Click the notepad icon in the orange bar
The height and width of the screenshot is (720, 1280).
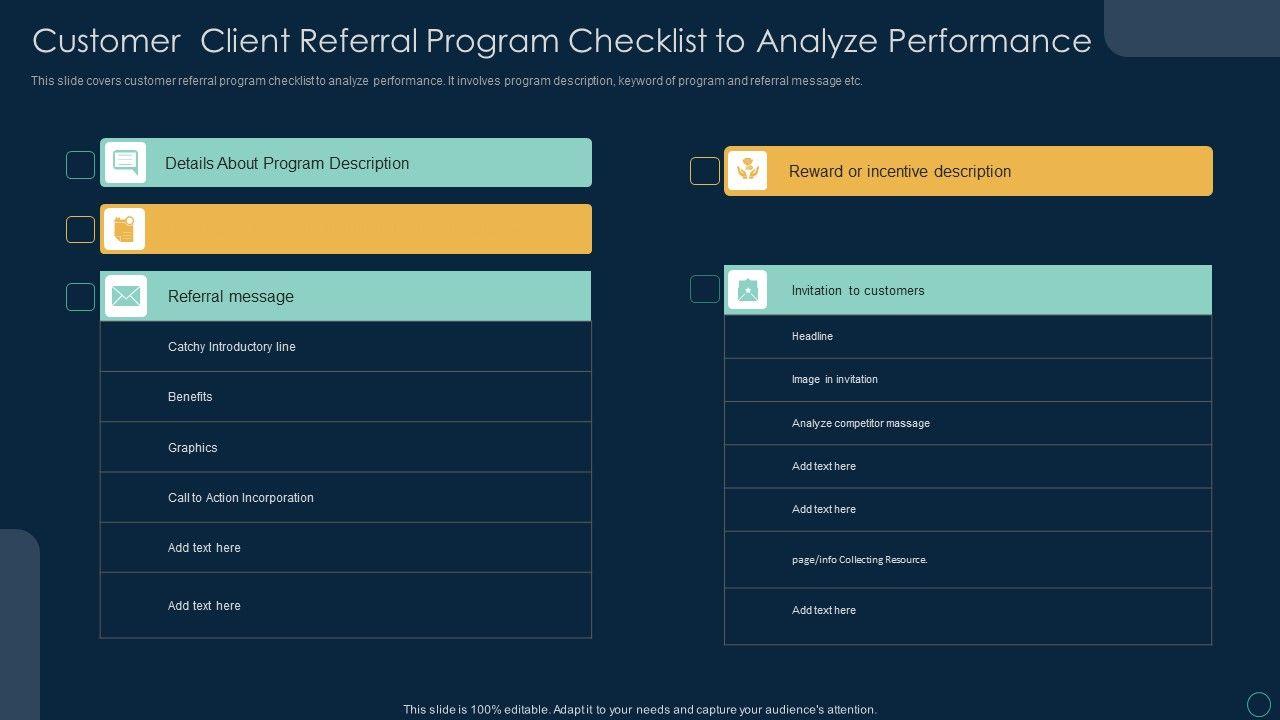coord(124,229)
